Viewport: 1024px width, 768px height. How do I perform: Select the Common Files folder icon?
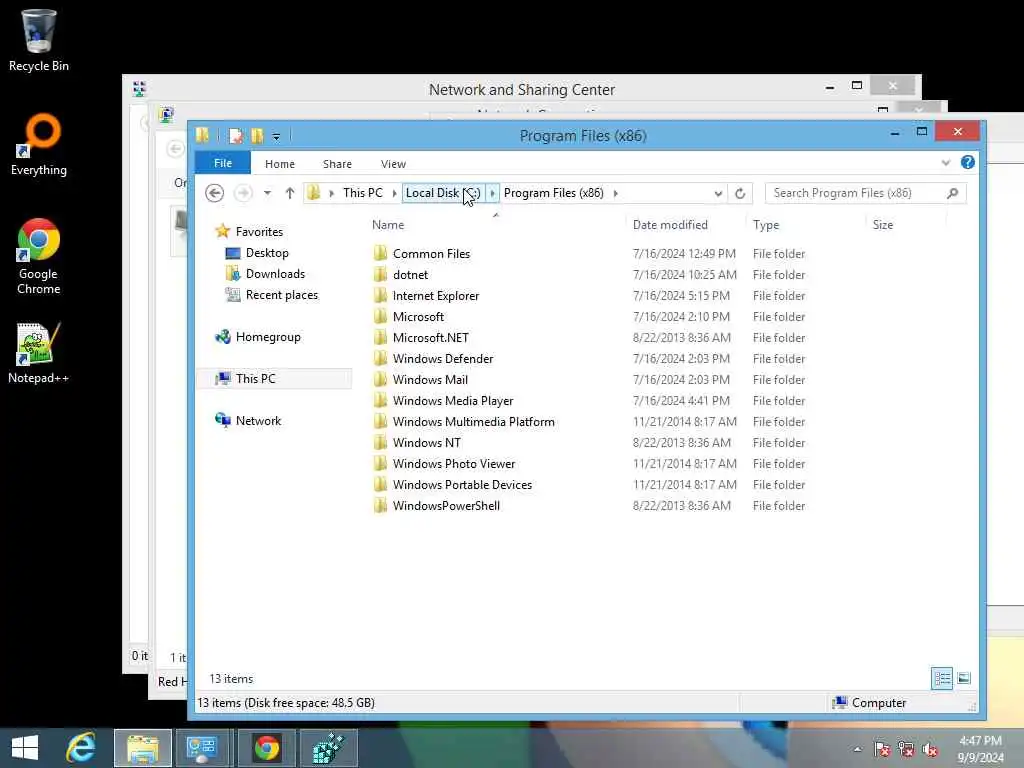(x=381, y=253)
